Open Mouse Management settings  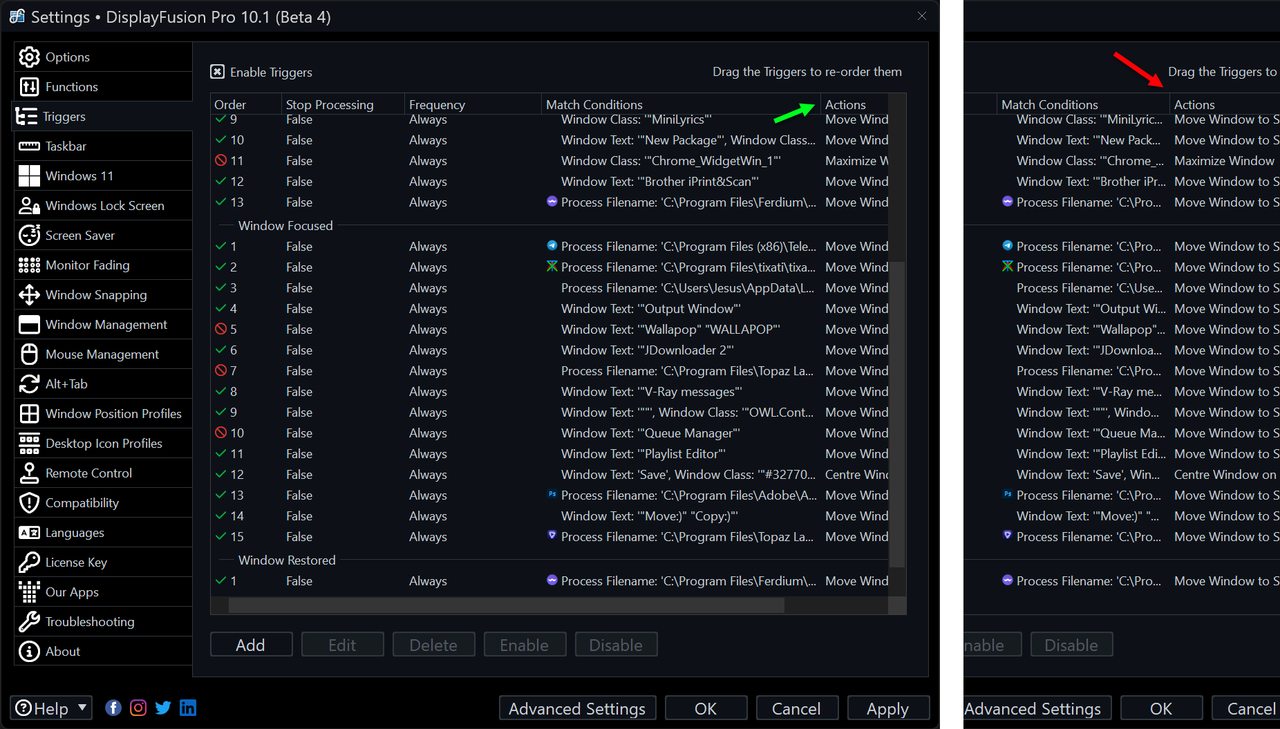tap(102, 354)
